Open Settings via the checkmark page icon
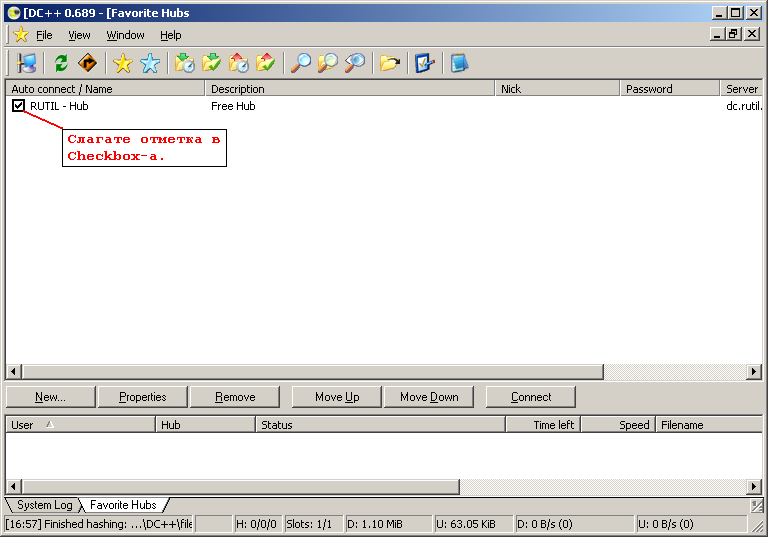768x537 pixels. click(x=425, y=63)
